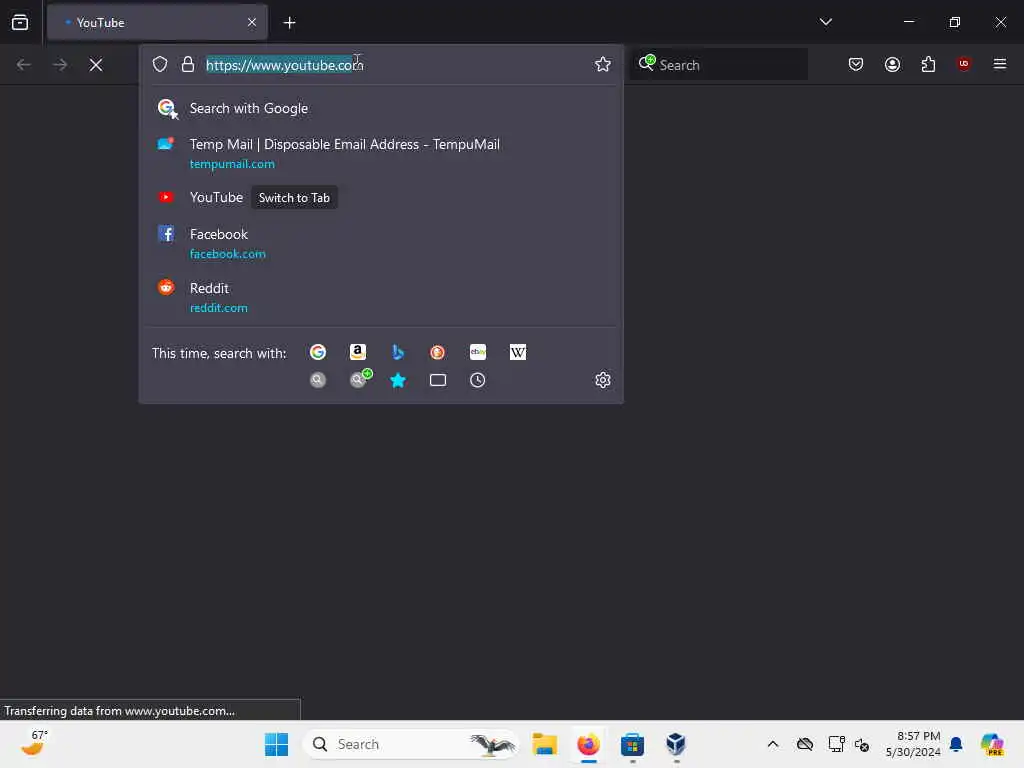This screenshot has width=1024, height=768.
Task: Search in open Tabs
Action: coord(438,380)
